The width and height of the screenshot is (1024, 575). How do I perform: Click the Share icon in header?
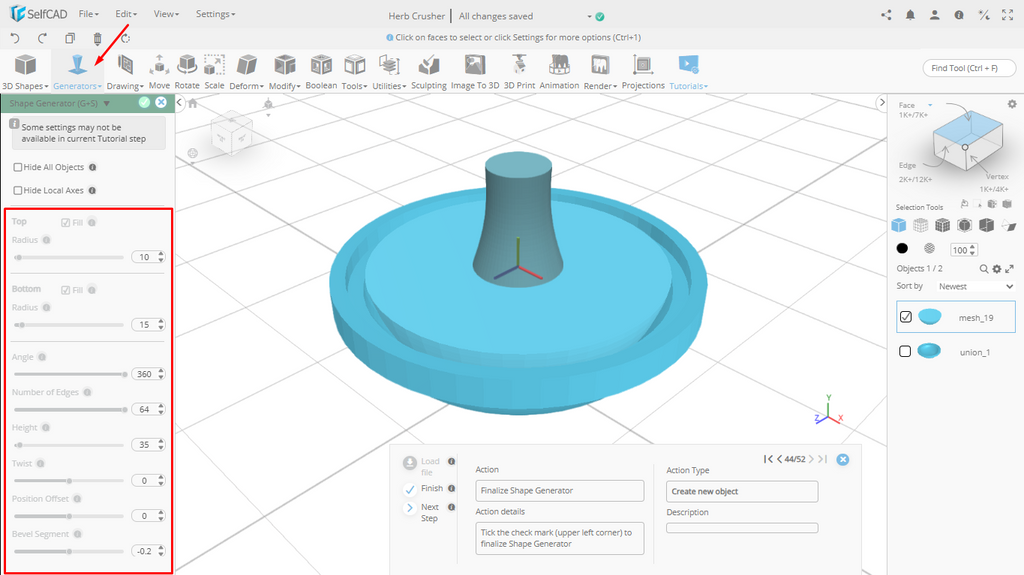coord(886,15)
